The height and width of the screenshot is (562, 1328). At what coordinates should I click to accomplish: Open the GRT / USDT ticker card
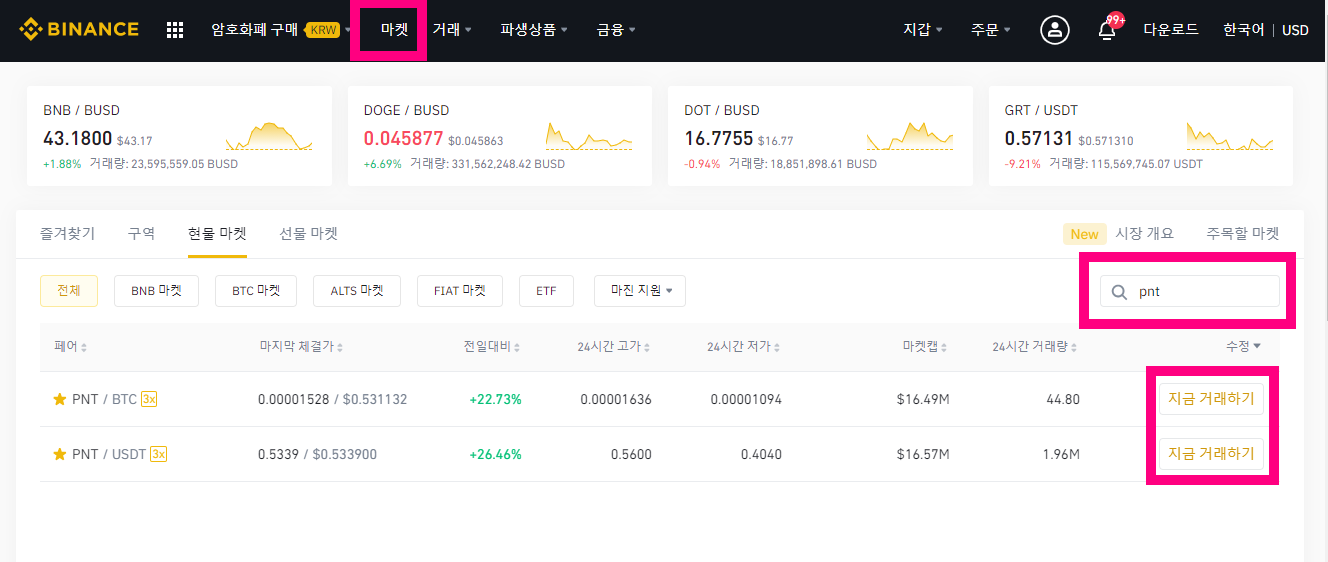click(1140, 136)
